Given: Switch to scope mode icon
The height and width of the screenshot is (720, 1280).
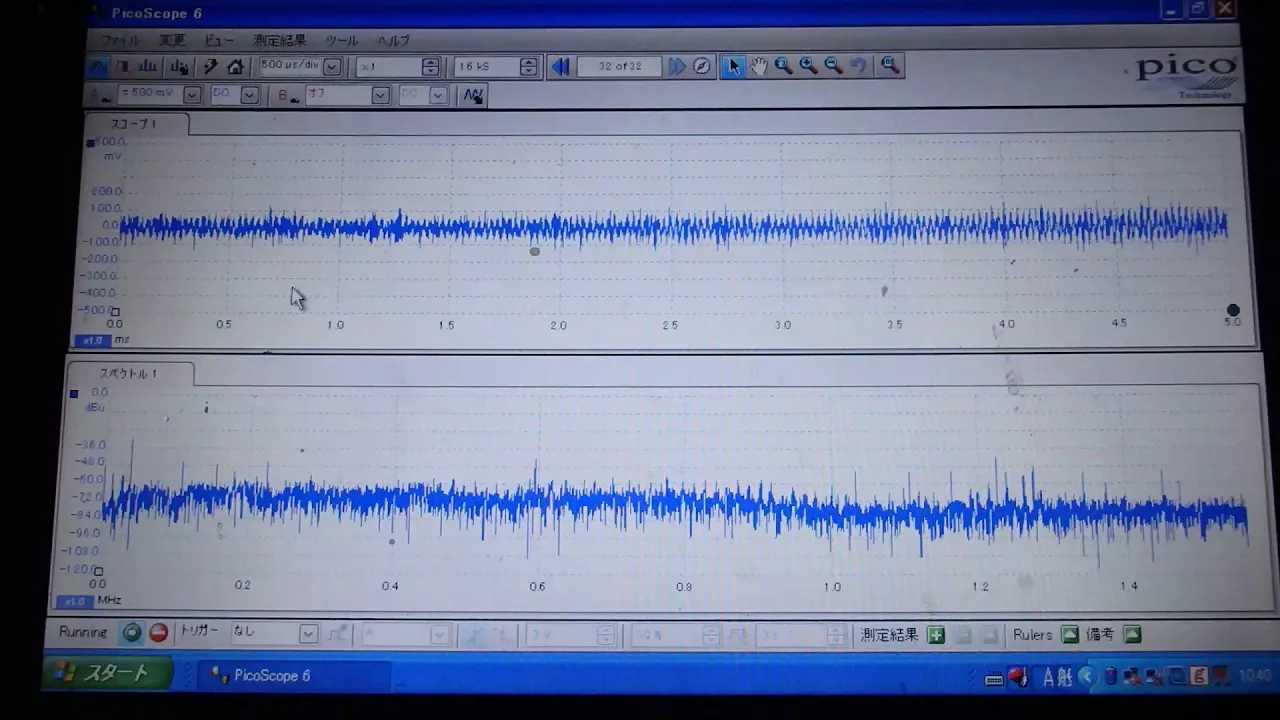Looking at the screenshot, I should coord(99,67).
